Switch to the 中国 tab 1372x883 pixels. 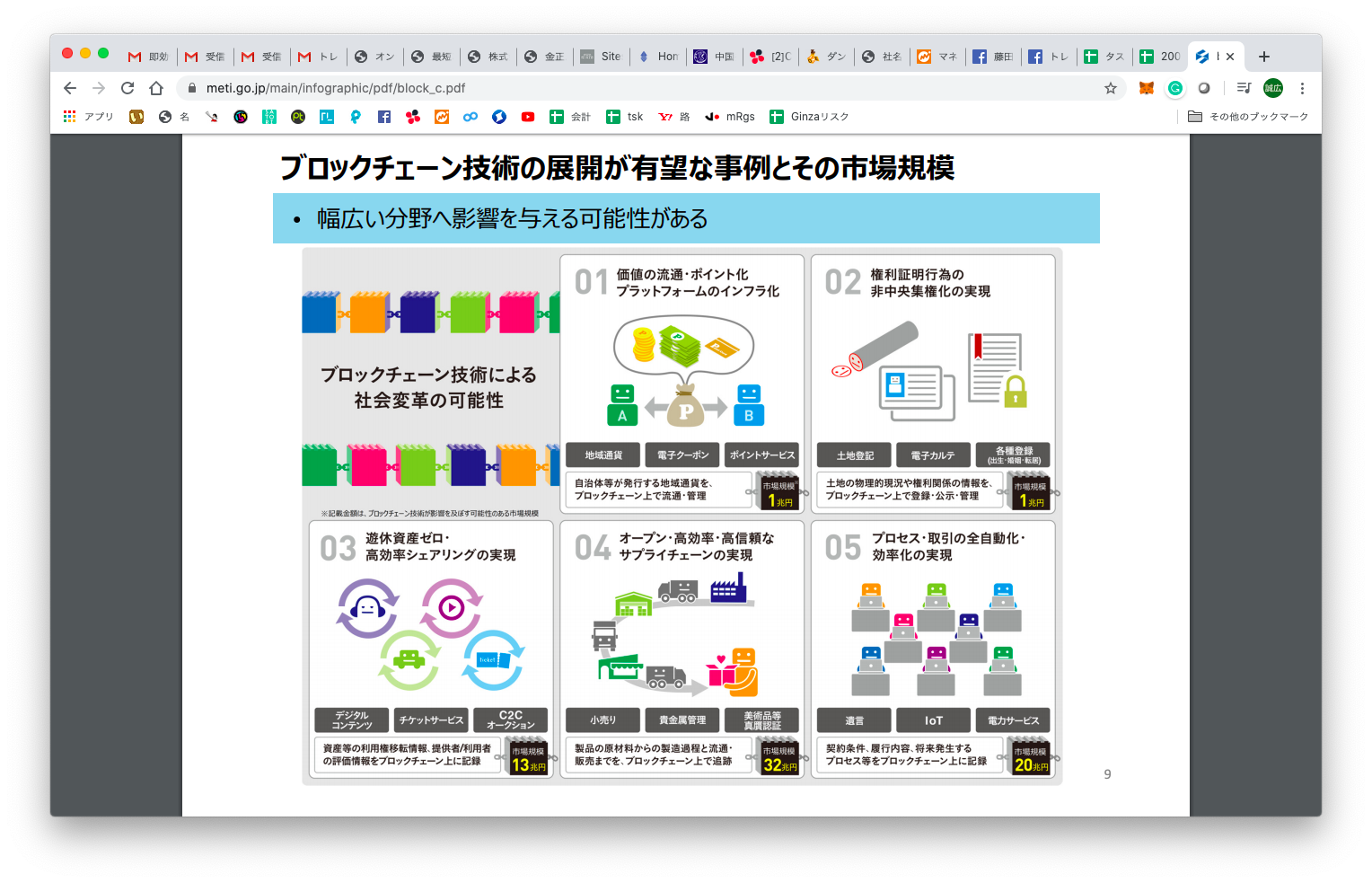[715, 57]
